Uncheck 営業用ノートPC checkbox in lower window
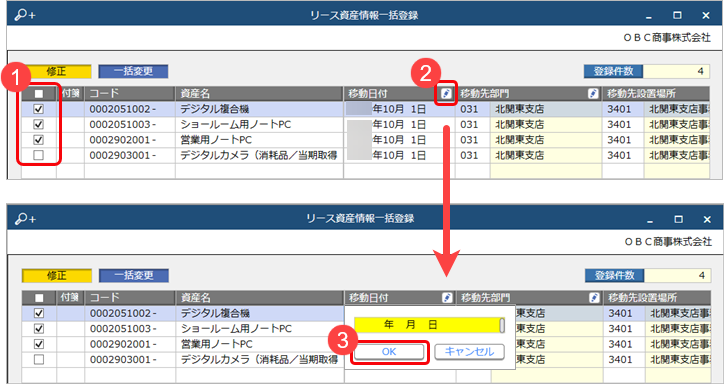Viewport: 724px width, 384px height. tap(39, 344)
